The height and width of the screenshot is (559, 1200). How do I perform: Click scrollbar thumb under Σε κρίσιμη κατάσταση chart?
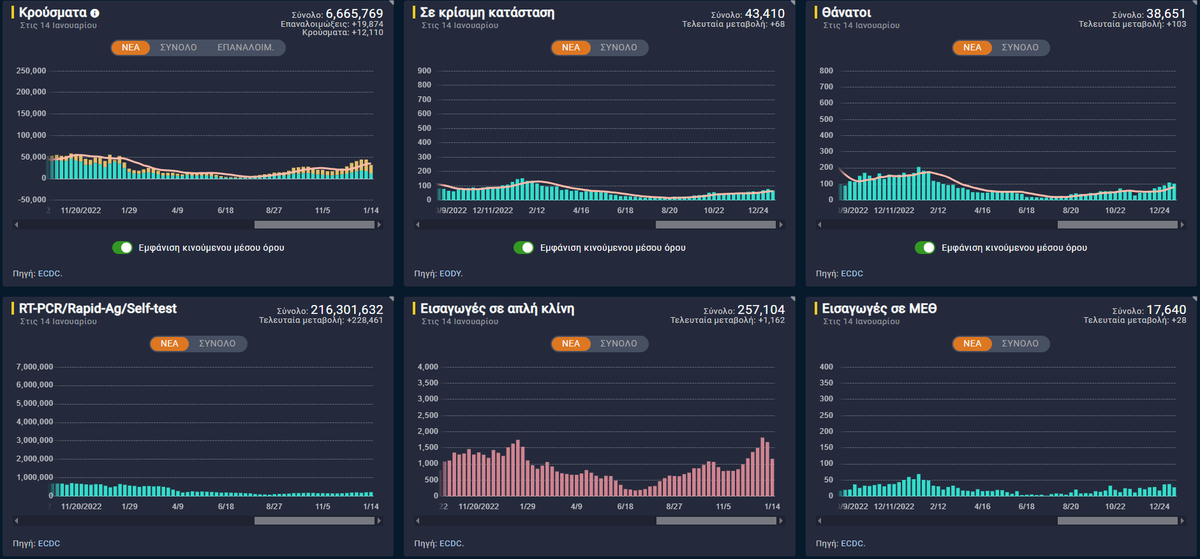point(714,225)
